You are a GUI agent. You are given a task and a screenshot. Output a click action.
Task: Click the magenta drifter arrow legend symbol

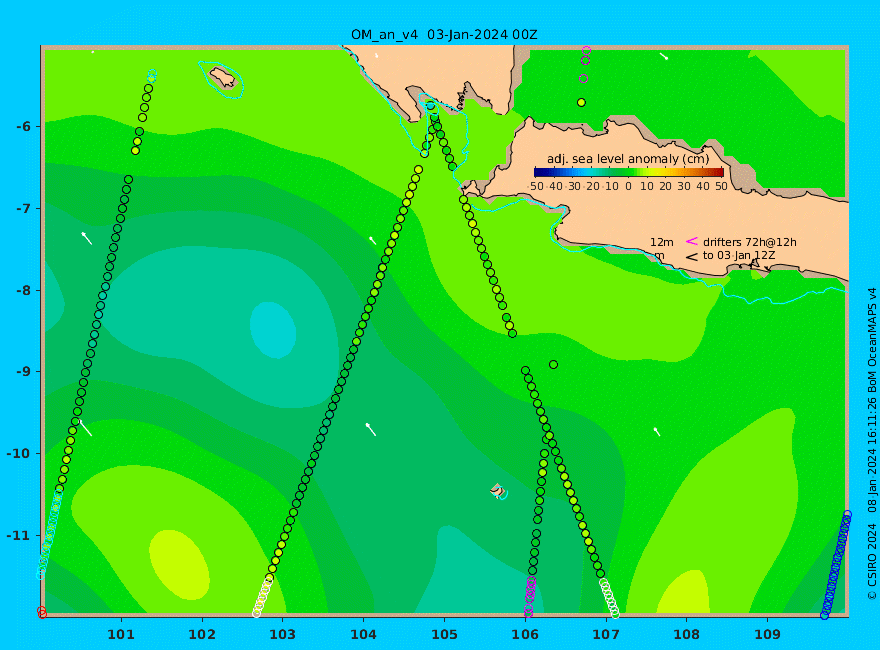[x=692, y=241]
